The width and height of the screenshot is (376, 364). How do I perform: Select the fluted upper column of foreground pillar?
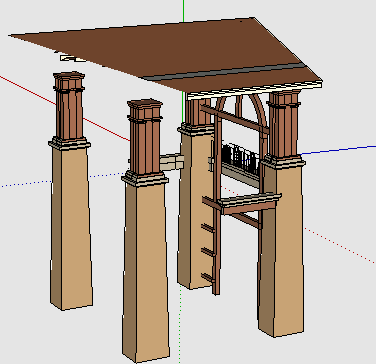coord(145,136)
